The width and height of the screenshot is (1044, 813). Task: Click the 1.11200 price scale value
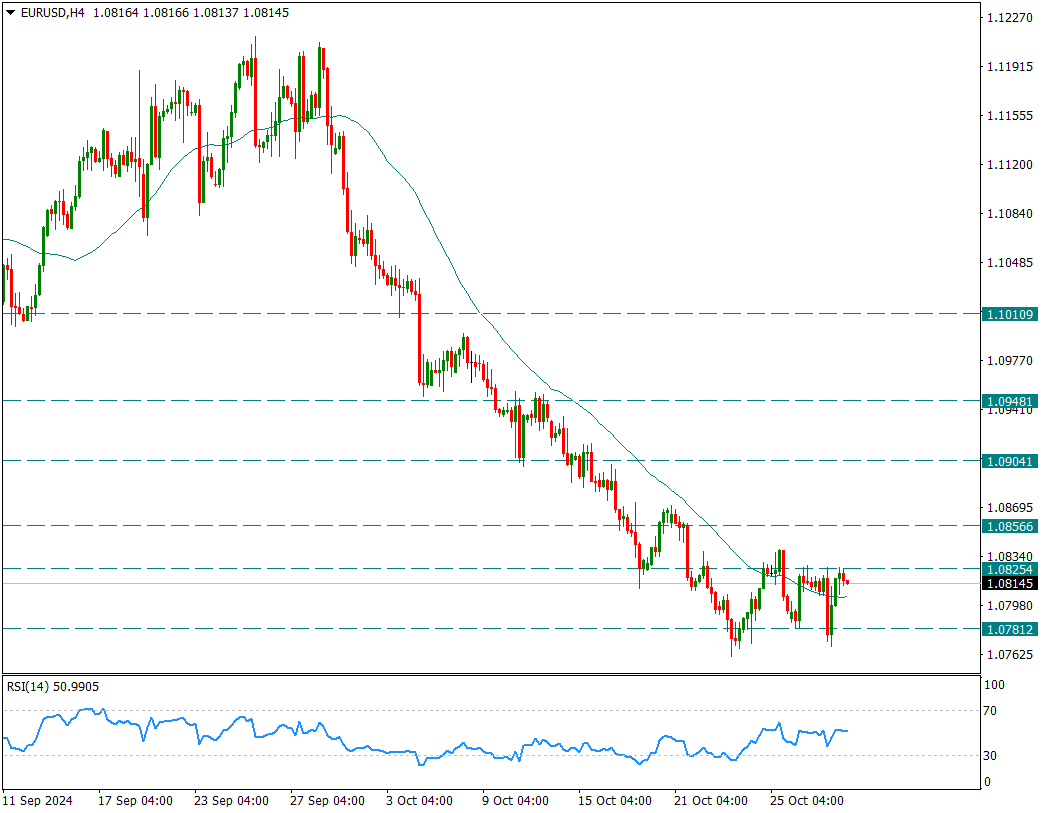1010,164
